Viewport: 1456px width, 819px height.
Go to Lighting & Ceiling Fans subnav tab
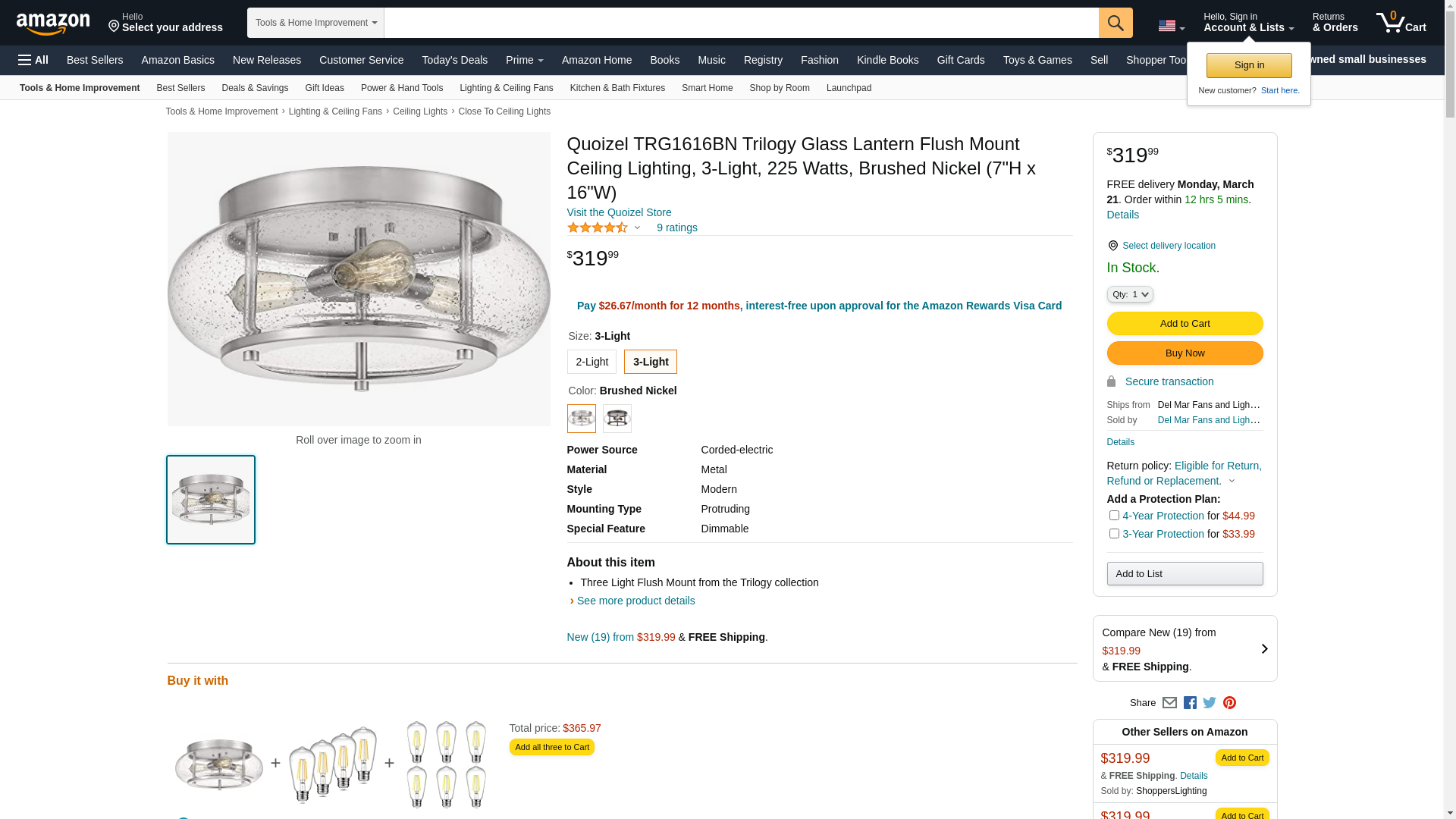coord(506,88)
